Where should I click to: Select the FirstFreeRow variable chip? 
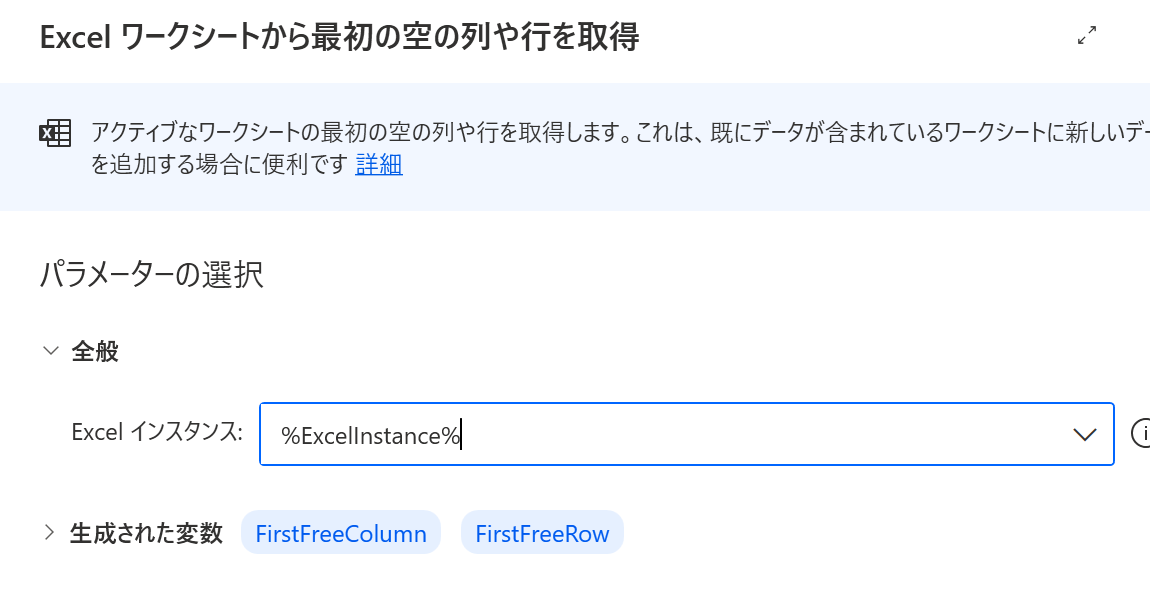click(x=542, y=534)
